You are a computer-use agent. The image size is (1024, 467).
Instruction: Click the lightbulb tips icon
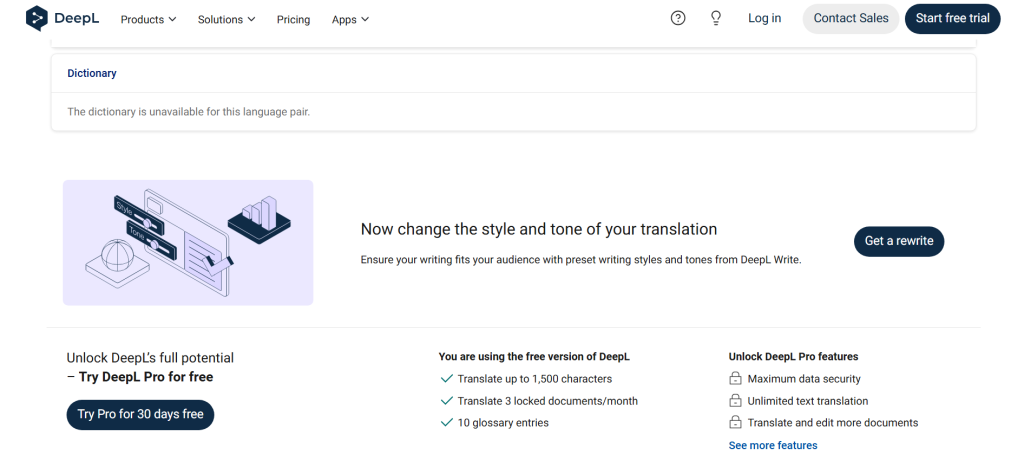[716, 18]
